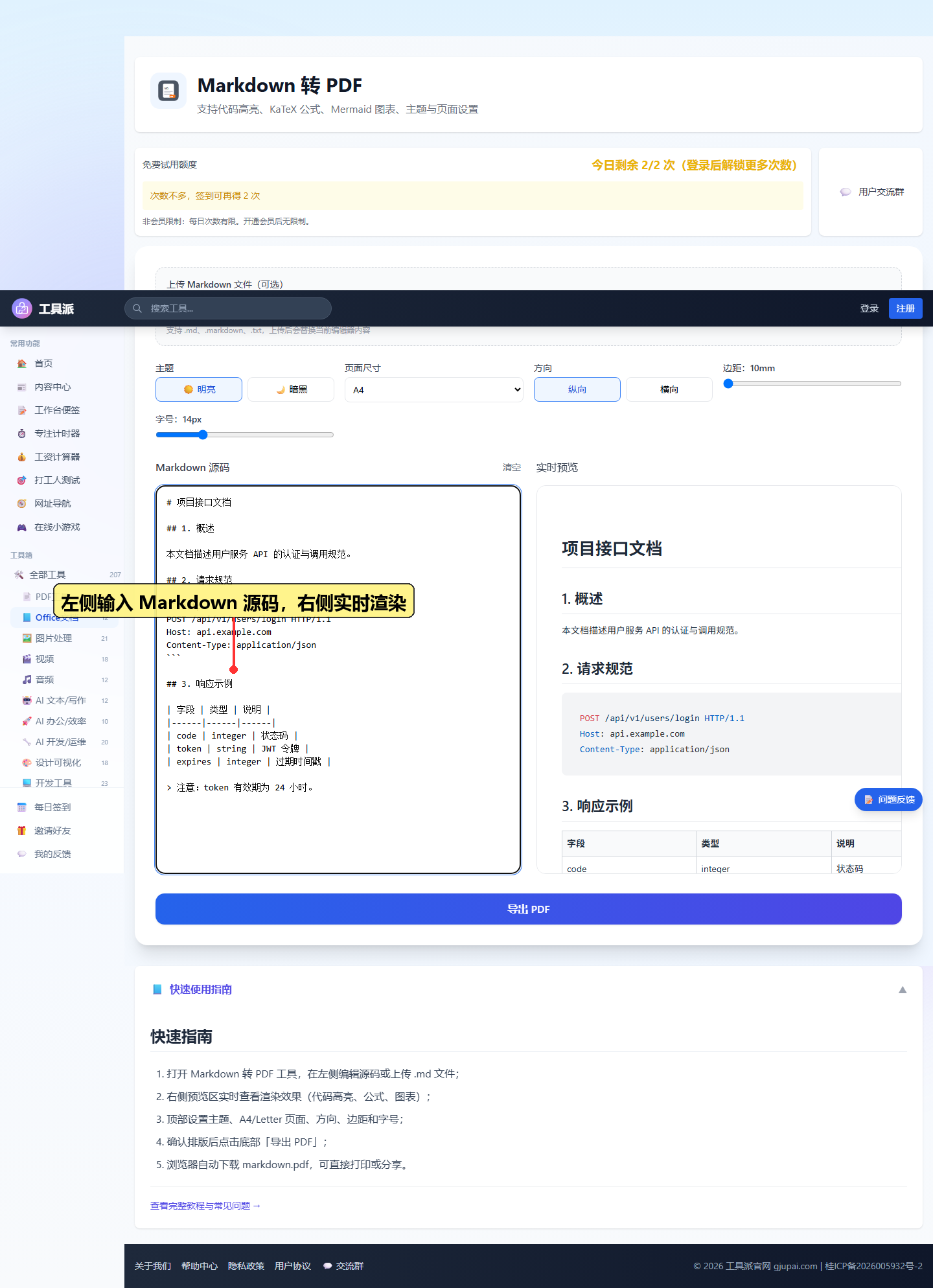Viewport: 933px width, 1288px height.
Task: Click the 在线小游戏 gamepad icon
Action: 22,527
